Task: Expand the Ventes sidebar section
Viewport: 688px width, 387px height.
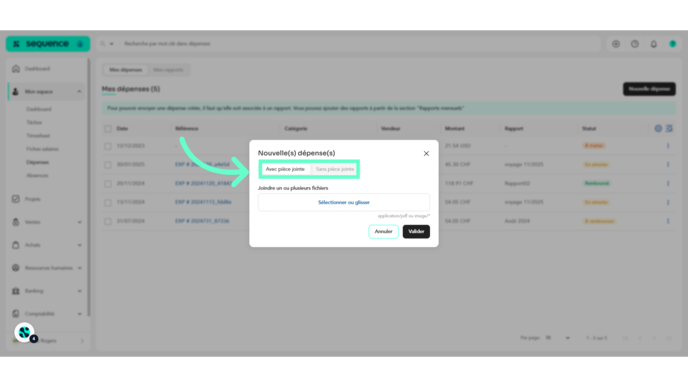Action: tap(79, 222)
